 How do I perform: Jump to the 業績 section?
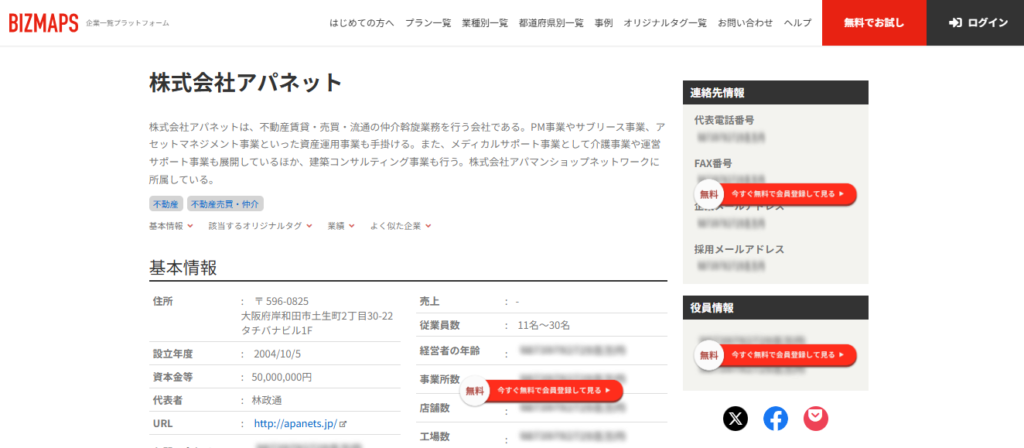click(341, 226)
